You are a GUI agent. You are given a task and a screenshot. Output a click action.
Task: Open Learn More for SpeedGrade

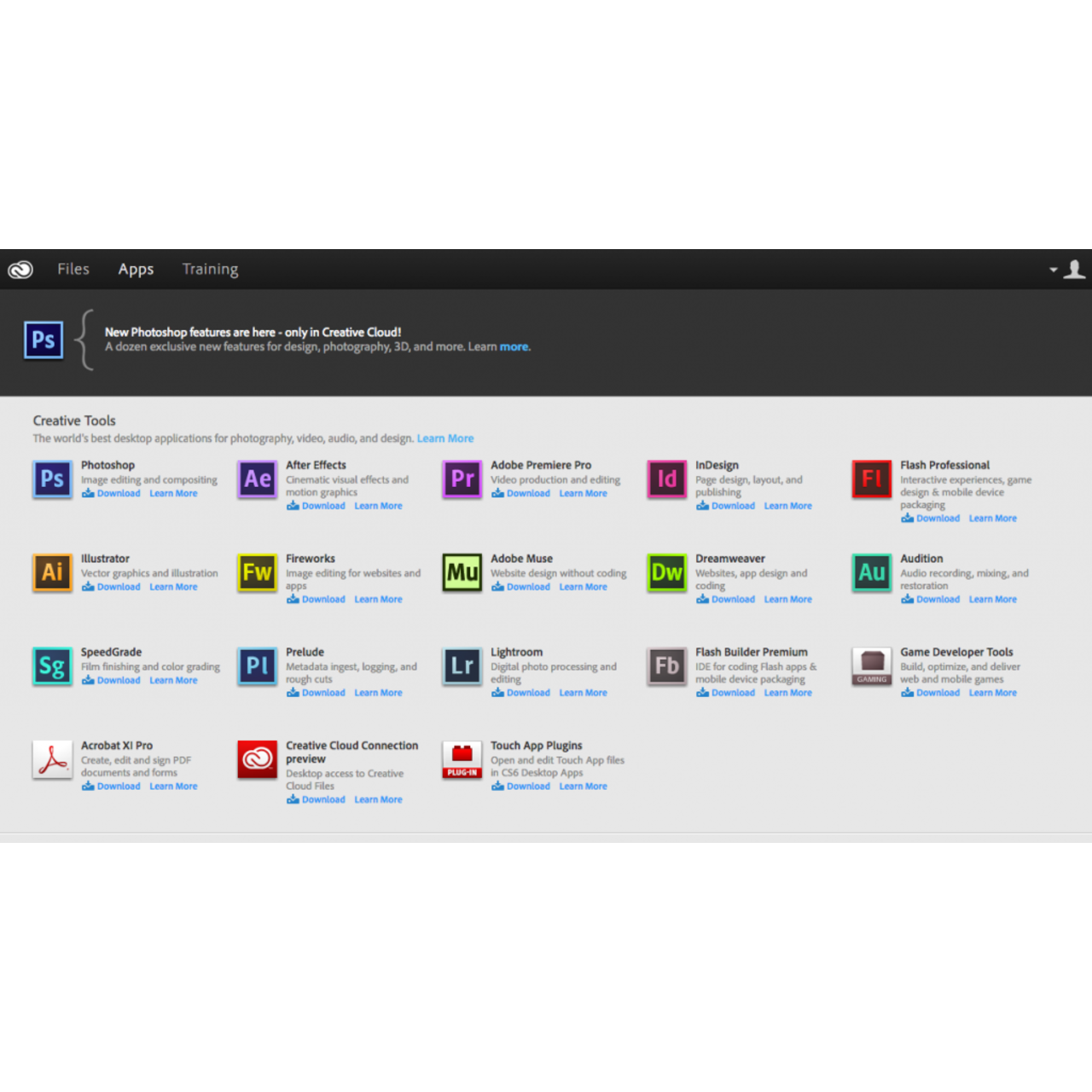click(x=173, y=680)
